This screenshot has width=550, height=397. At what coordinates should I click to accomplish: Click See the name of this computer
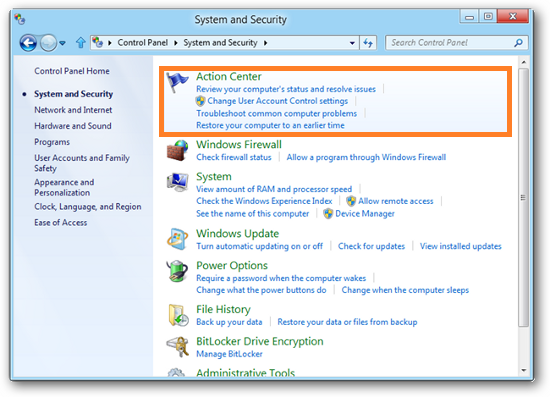pyautogui.click(x=253, y=214)
